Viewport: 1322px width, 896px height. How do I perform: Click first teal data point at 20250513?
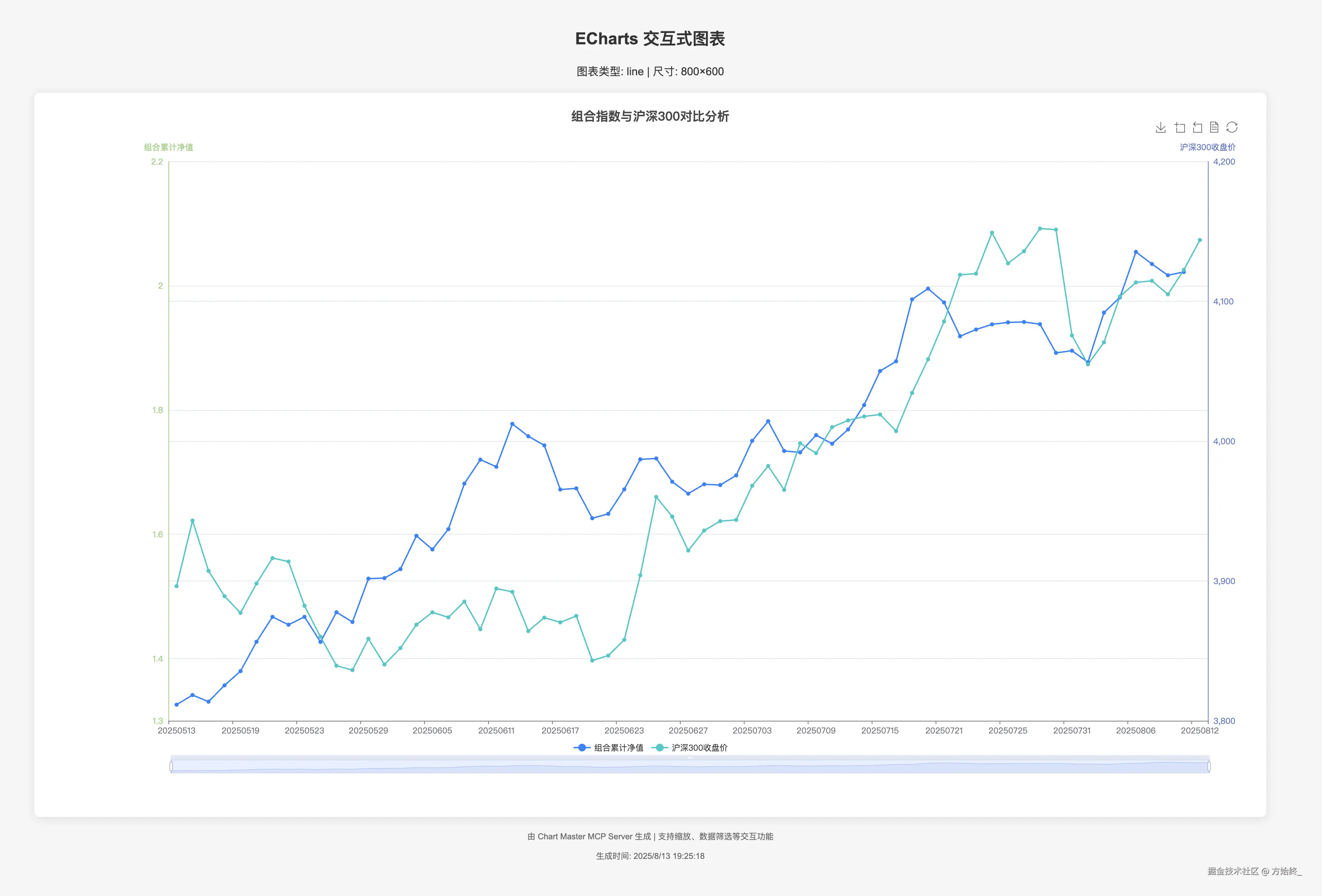(x=176, y=586)
